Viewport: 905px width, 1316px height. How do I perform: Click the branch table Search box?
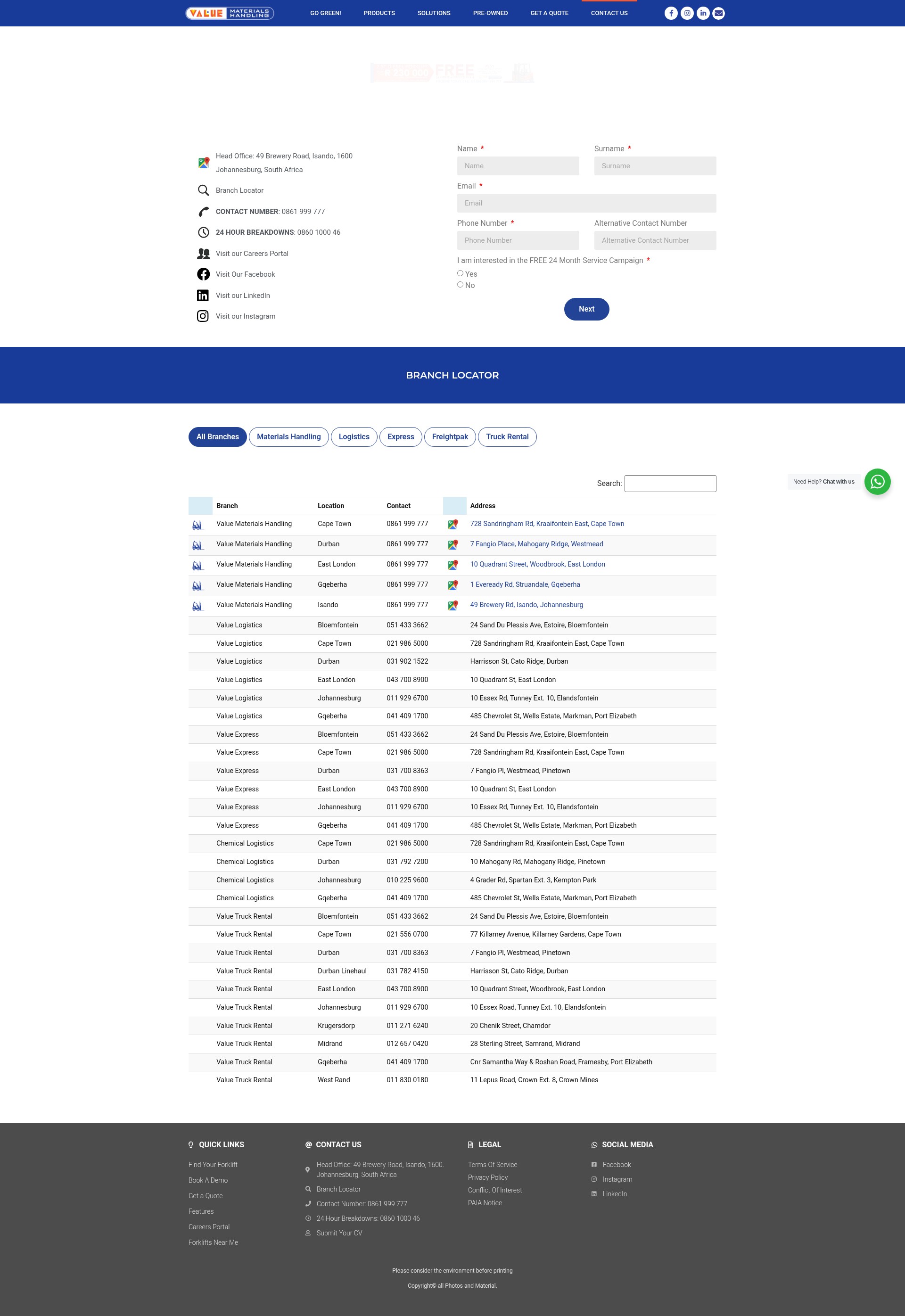click(670, 484)
